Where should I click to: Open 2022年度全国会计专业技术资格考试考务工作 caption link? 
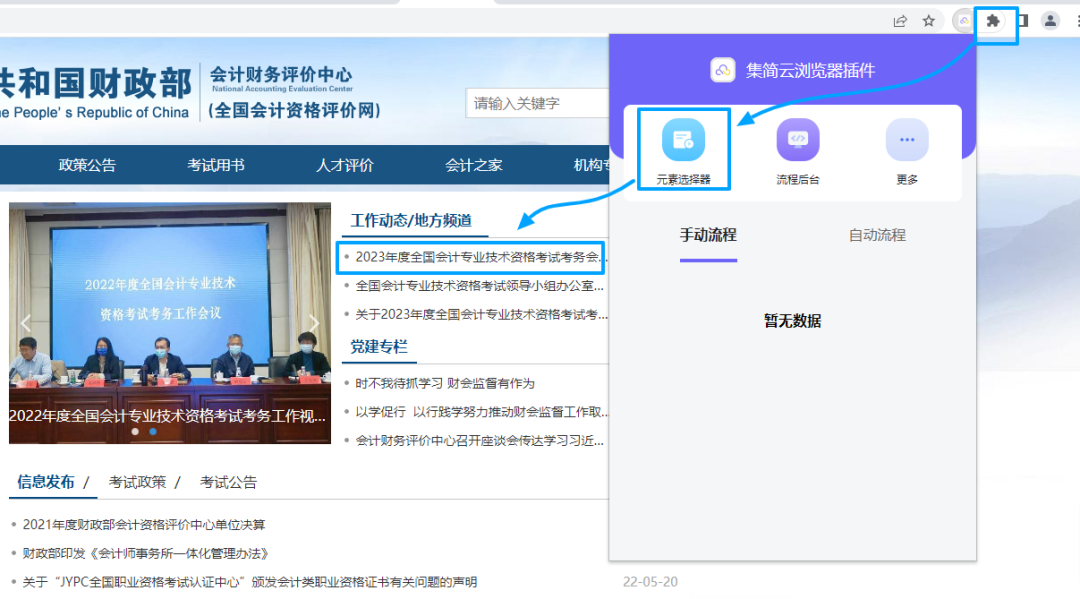pos(167,416)
